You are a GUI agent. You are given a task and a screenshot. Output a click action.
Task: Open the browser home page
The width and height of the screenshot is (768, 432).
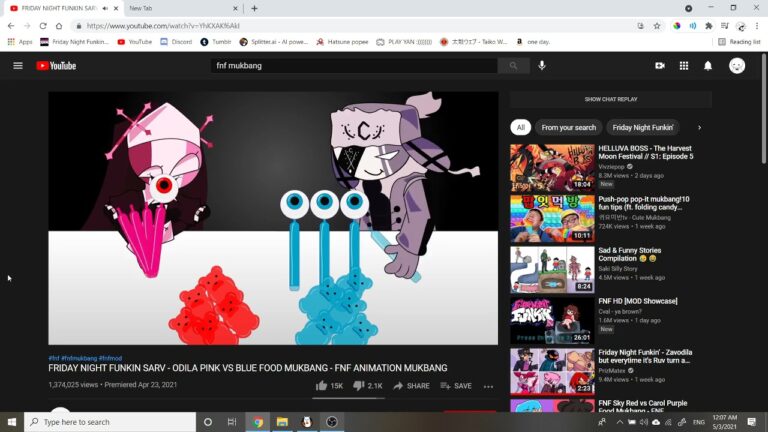point(59,25)
